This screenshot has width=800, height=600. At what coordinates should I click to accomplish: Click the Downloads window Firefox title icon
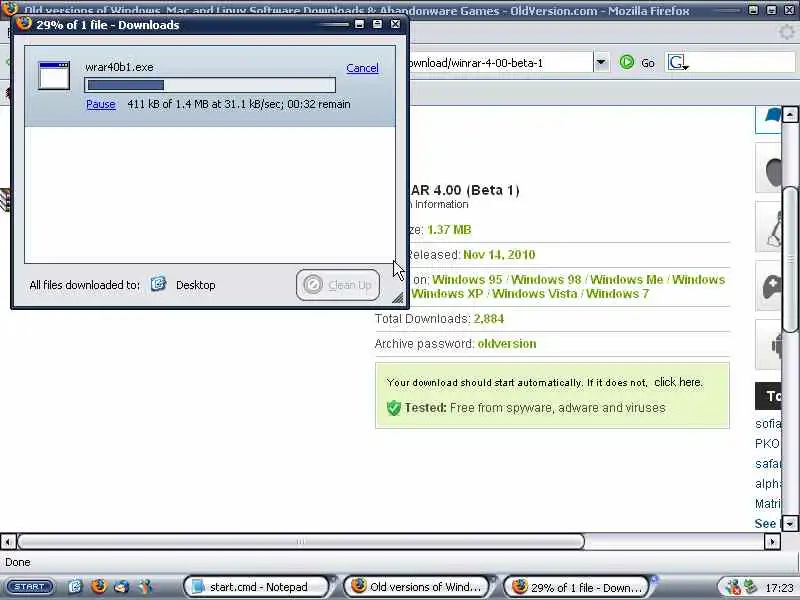click(23, 23)
